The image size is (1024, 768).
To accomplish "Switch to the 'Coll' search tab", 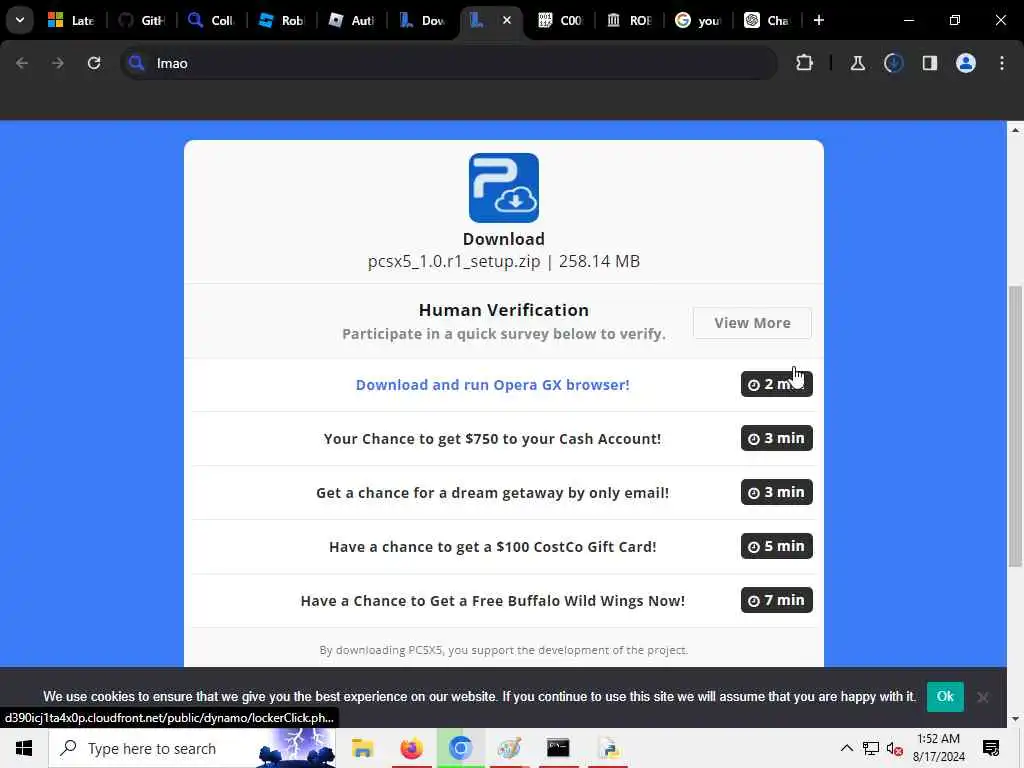I will [x=211, y=20].
